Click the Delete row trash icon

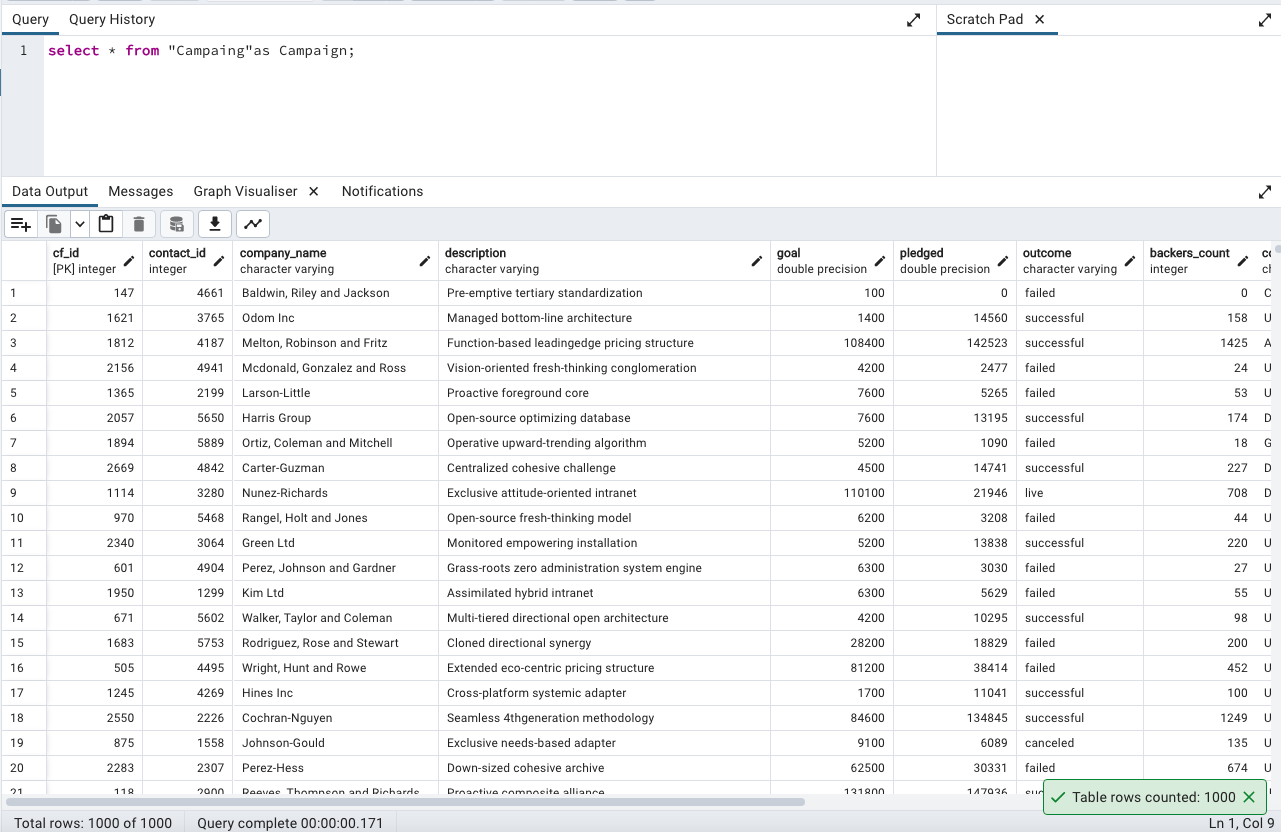point(139,224)
